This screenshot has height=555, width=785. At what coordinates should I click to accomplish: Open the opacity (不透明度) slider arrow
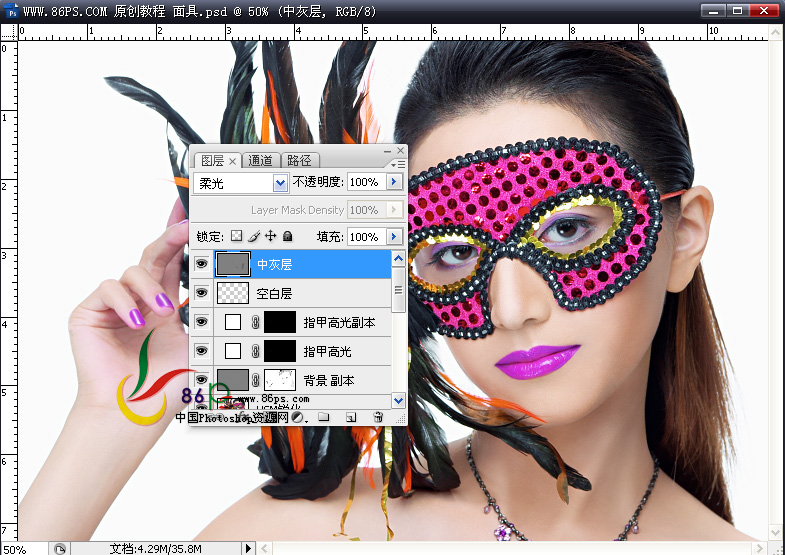[x=394, y=182]
